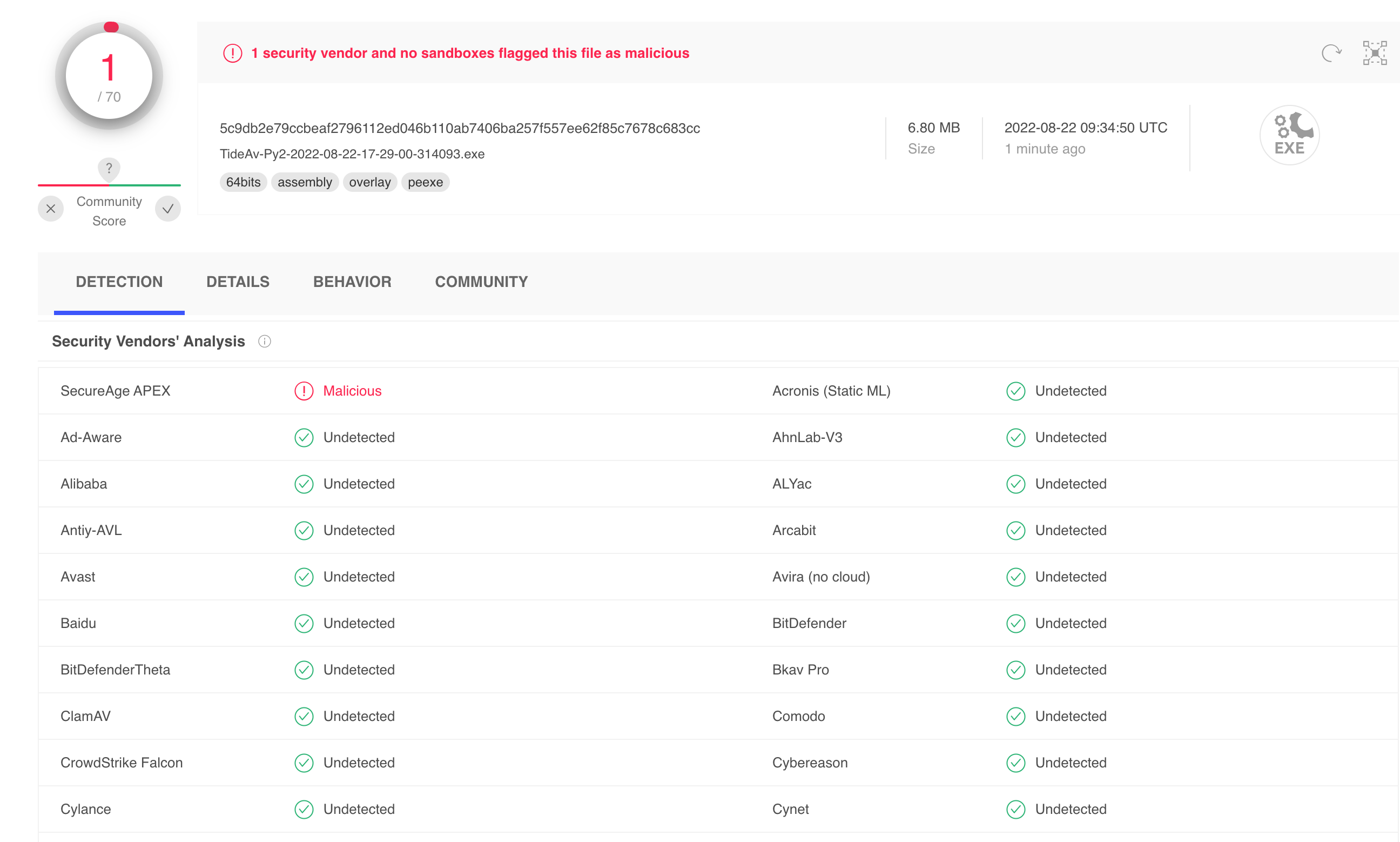Go to the COMMUNITY tab
The image size is (1400, 842).
tap(481, 282)
